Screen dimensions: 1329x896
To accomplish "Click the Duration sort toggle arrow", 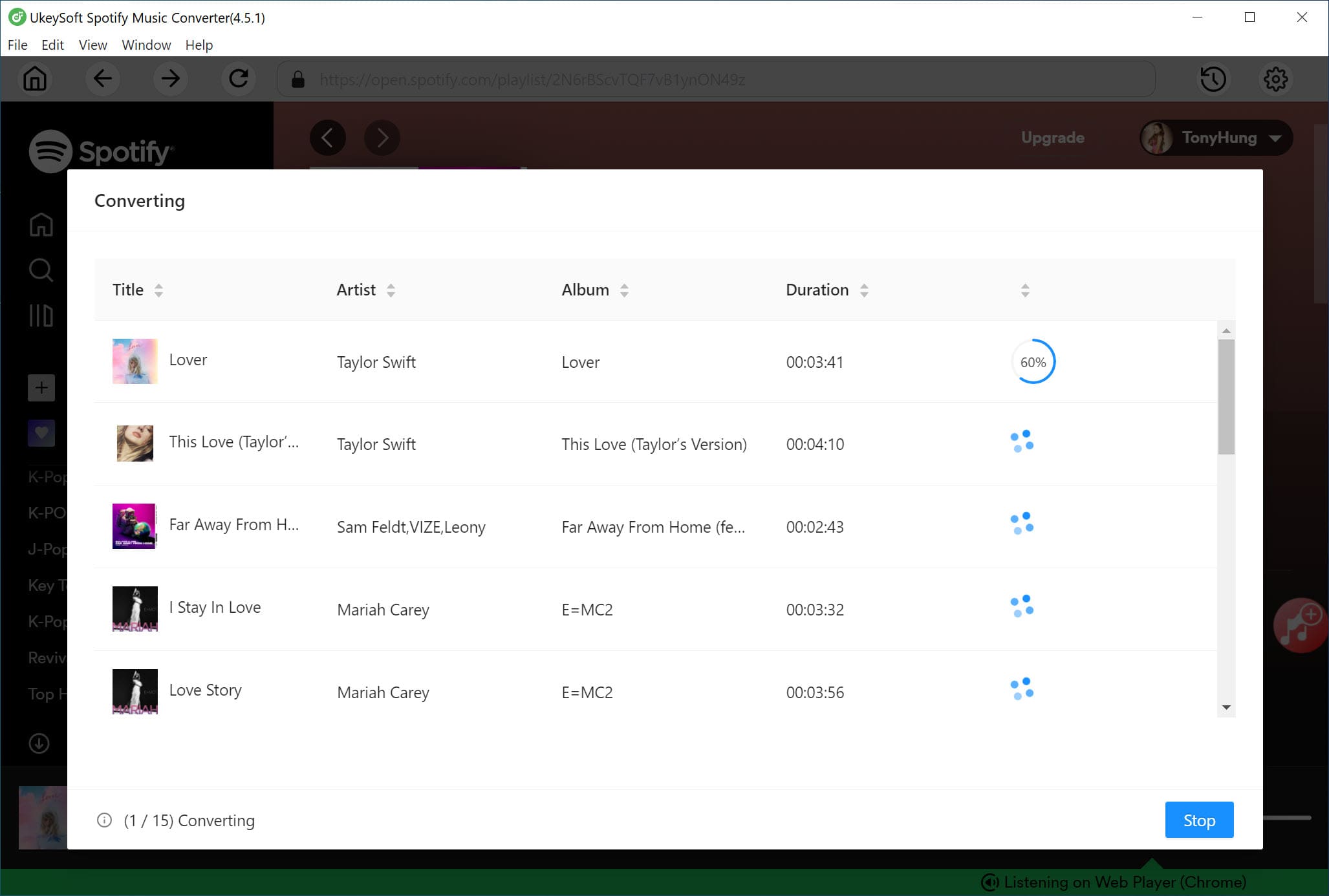I will coord(864,290).
